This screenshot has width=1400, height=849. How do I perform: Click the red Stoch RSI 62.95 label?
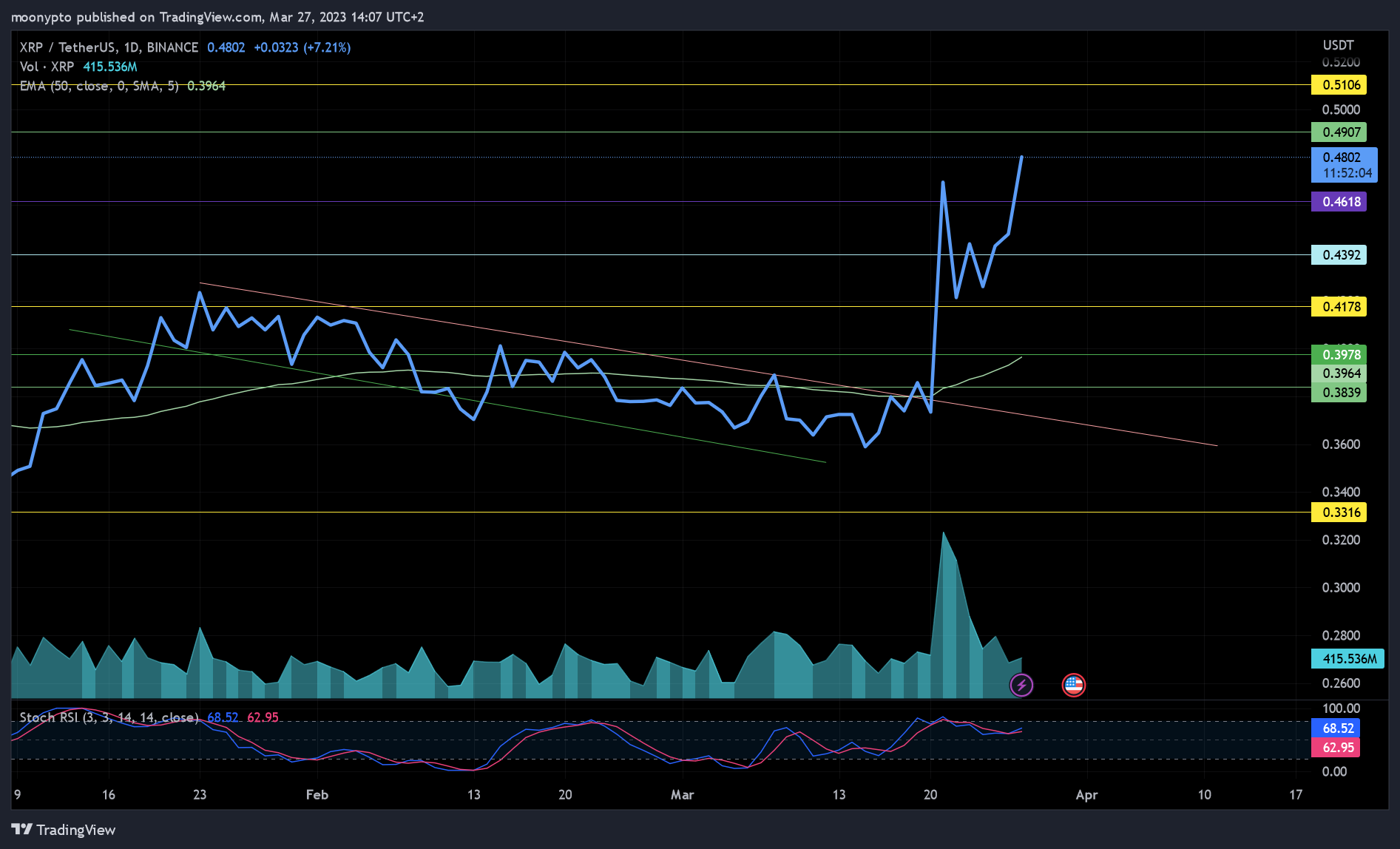[x=1336, y=747]
